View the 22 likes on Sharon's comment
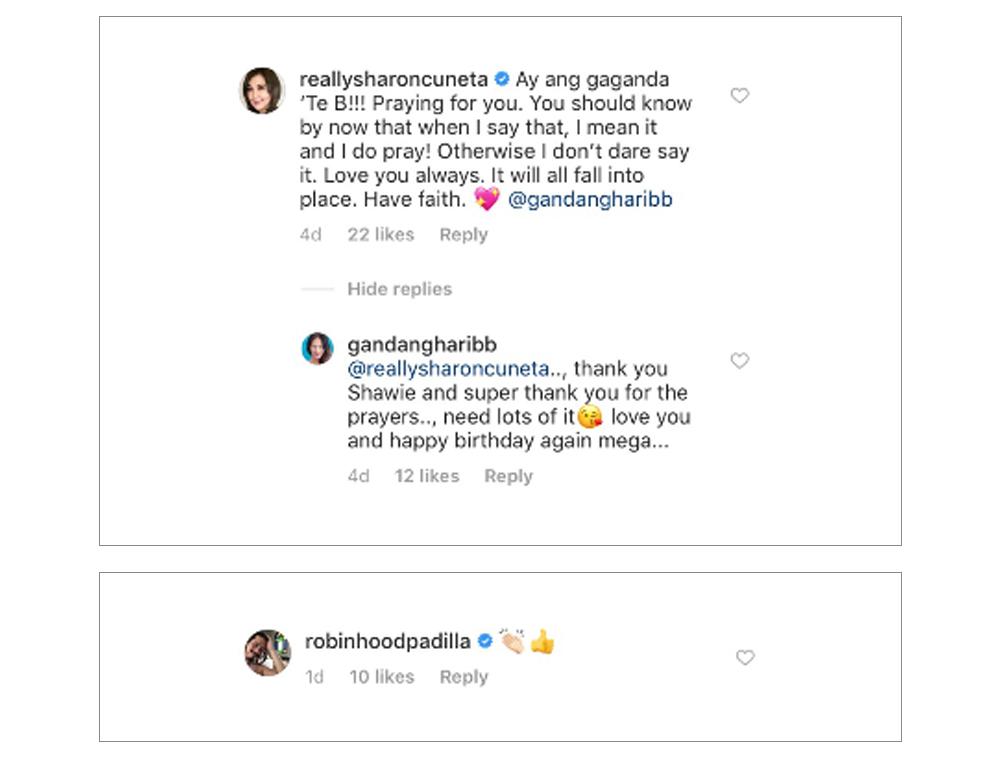This screenshot has width=1000, height=758. click(381, 235)
